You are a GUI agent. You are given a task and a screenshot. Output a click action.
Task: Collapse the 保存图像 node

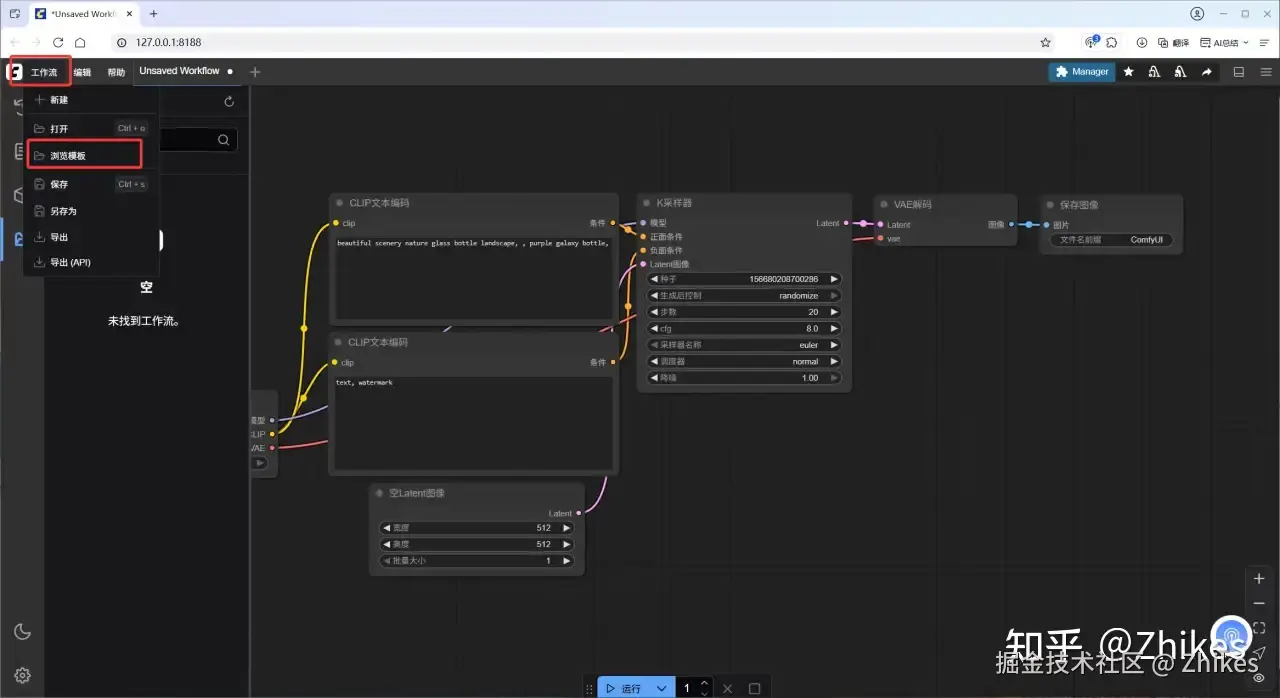click(x=1050, y=204)
